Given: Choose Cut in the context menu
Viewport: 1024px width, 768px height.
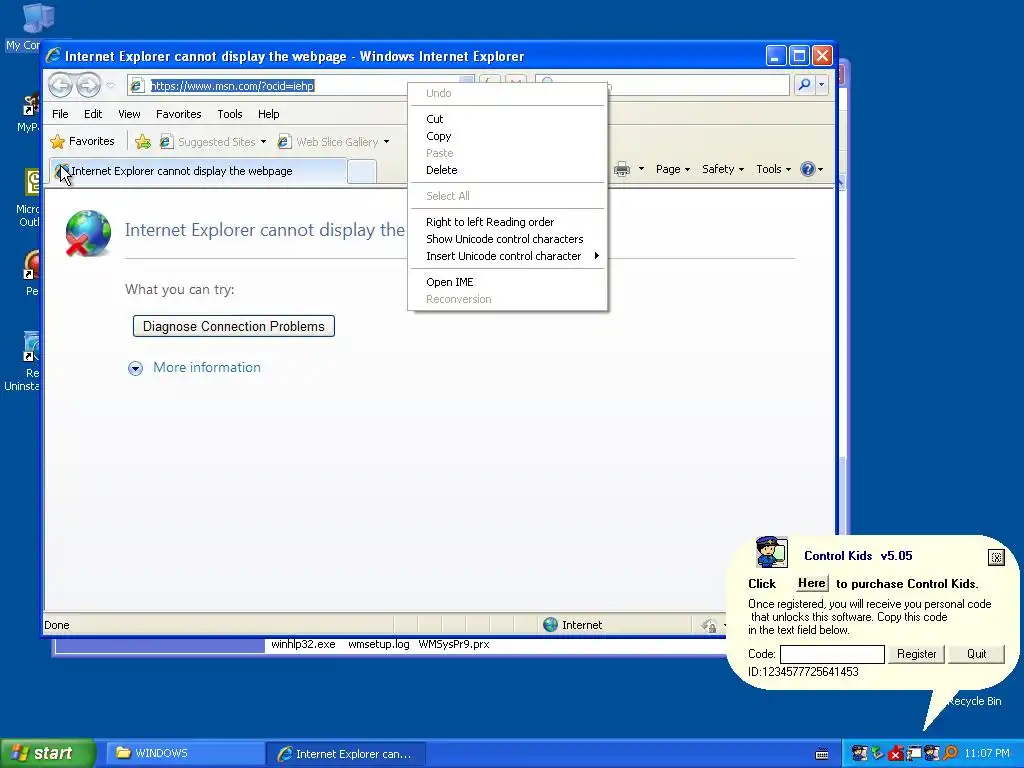Looking at the screenshot, I should tap(507, 119).
